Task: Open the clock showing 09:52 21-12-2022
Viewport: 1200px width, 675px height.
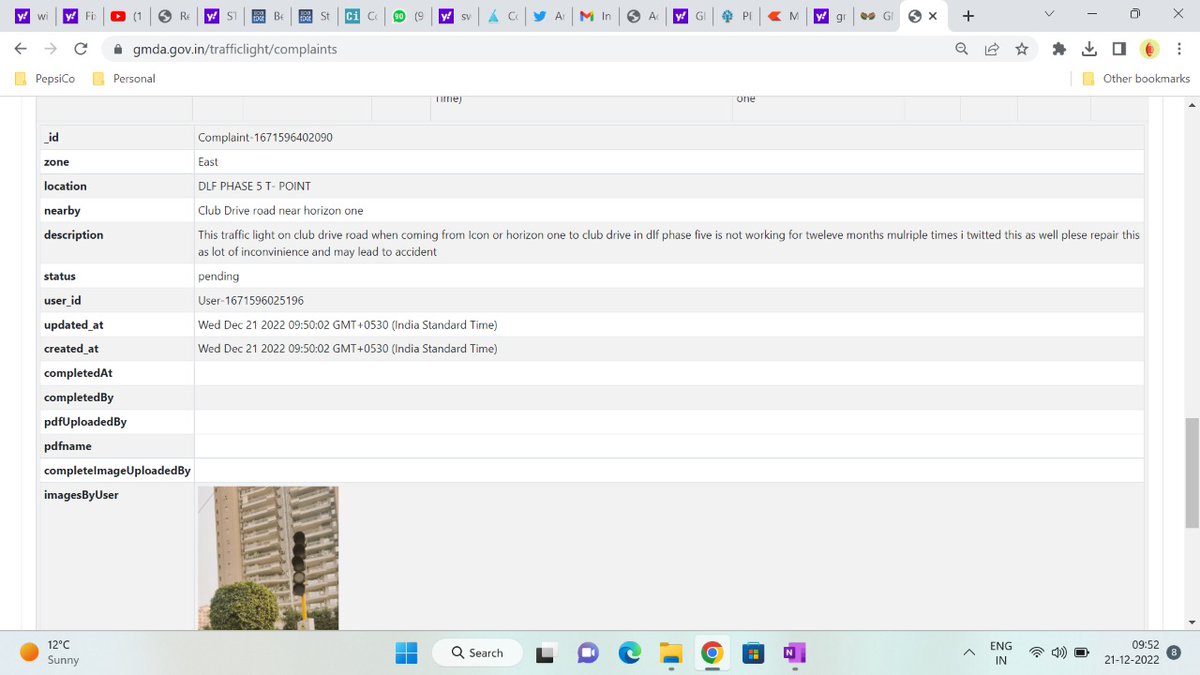Action: [x=1131, y=653]
